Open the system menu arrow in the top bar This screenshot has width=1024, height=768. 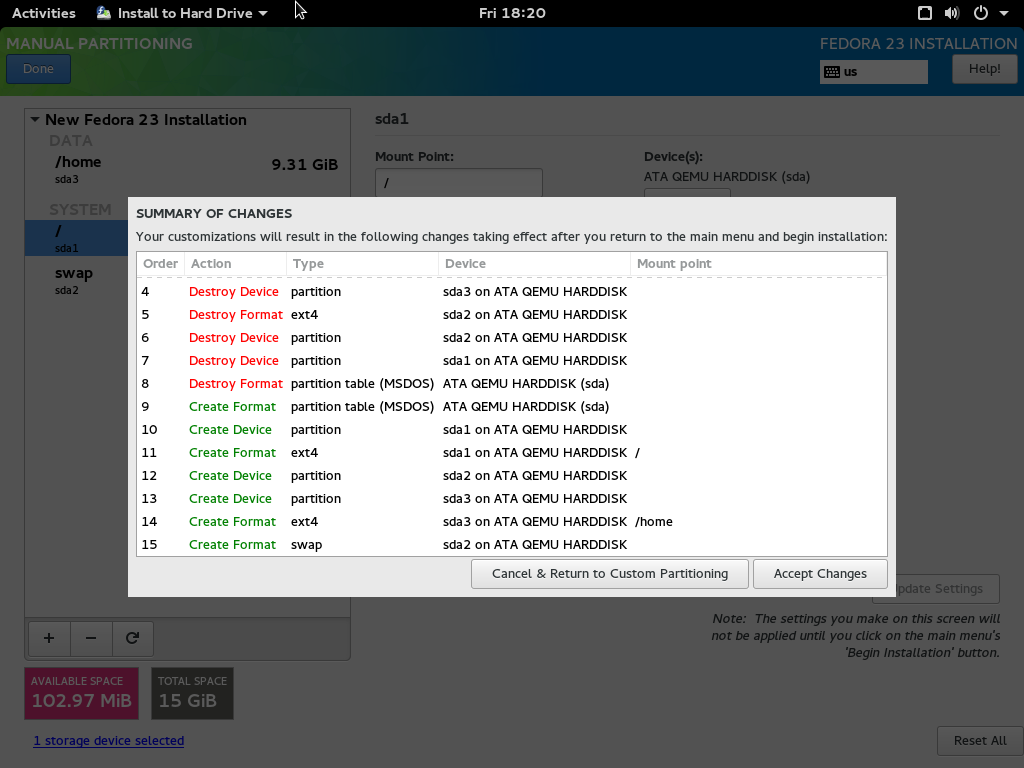point(1004,13)
